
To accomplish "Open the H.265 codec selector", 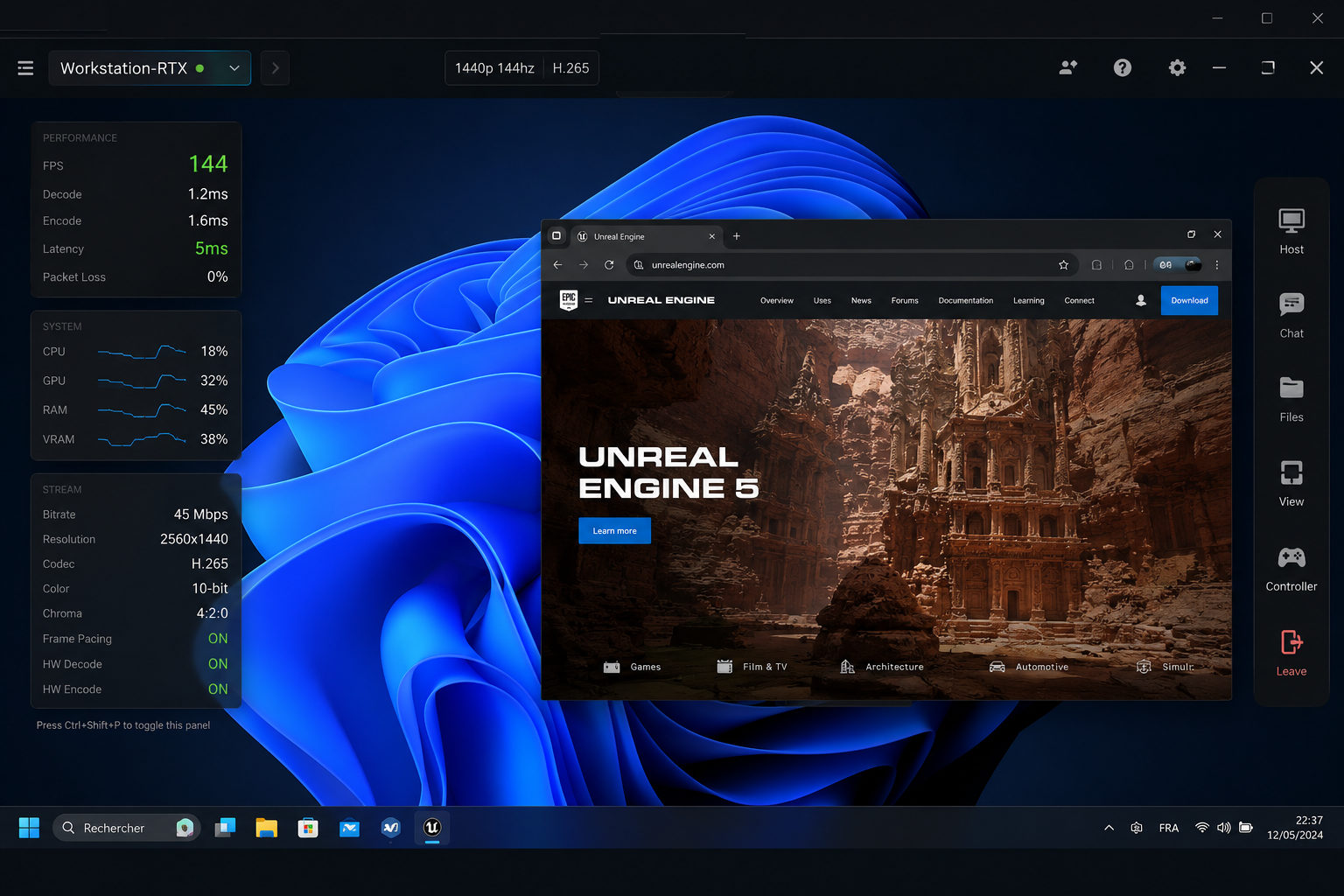I will point(570,68).
